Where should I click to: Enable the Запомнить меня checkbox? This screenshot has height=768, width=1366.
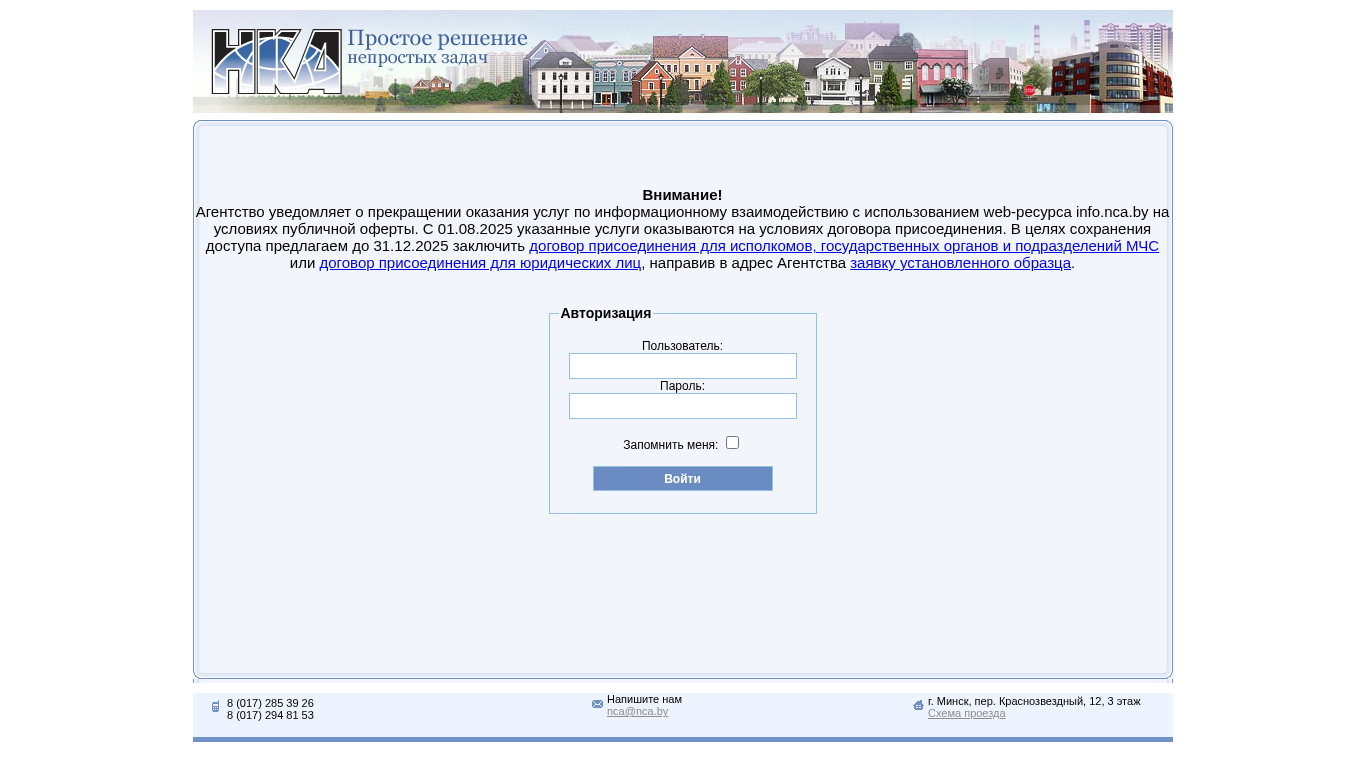coord(732,442)
